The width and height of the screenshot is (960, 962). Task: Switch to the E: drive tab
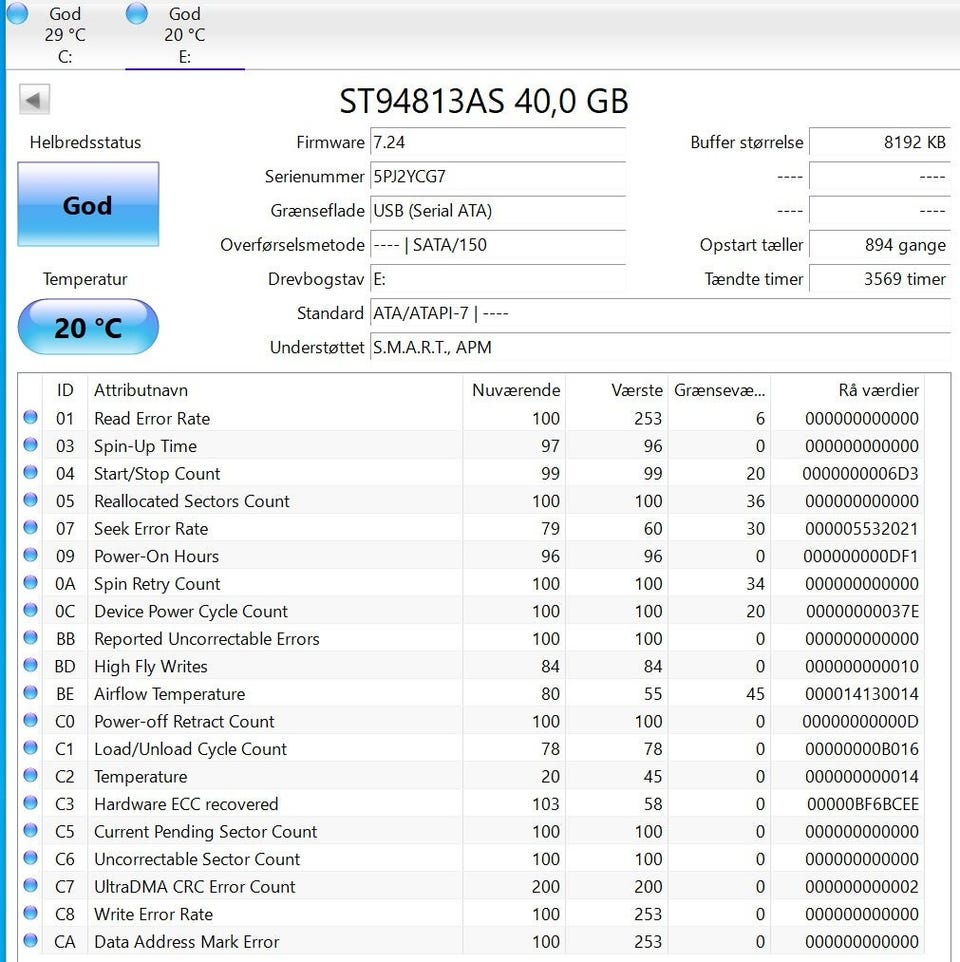click(185, 35)
